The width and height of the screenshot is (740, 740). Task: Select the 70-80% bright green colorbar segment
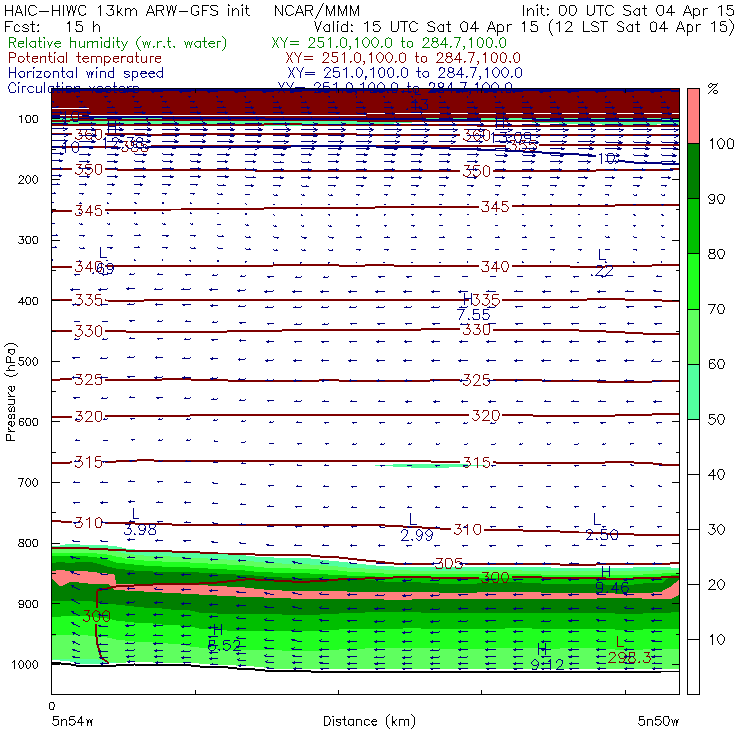pyautogui.click(x=693, y=281)
